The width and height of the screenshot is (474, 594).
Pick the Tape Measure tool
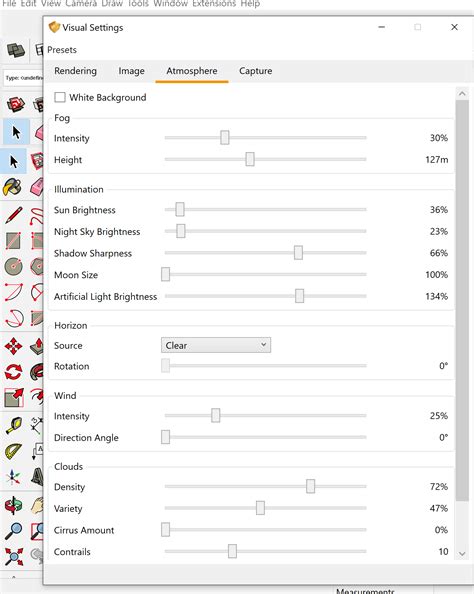[14, 425]
